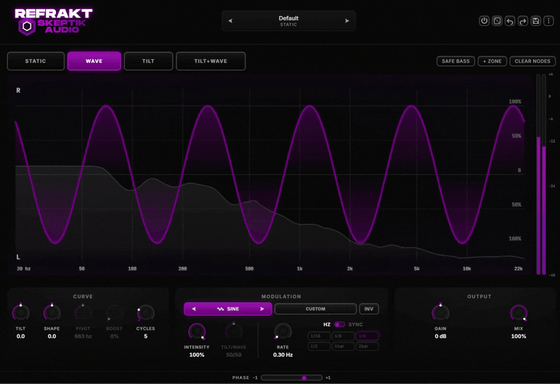Click the BOOST knob

pos(114,313)
